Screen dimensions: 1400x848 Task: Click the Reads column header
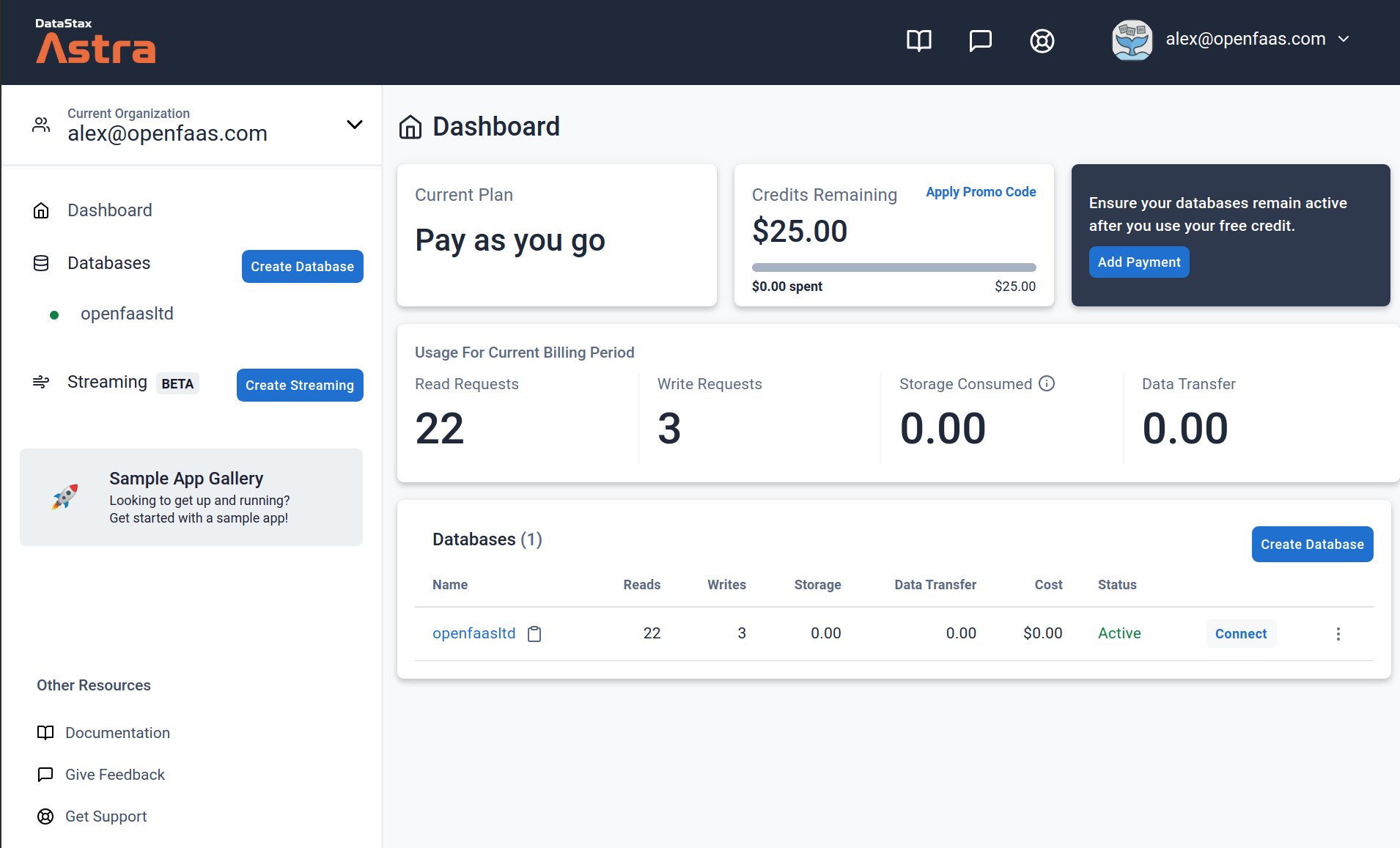642,585
